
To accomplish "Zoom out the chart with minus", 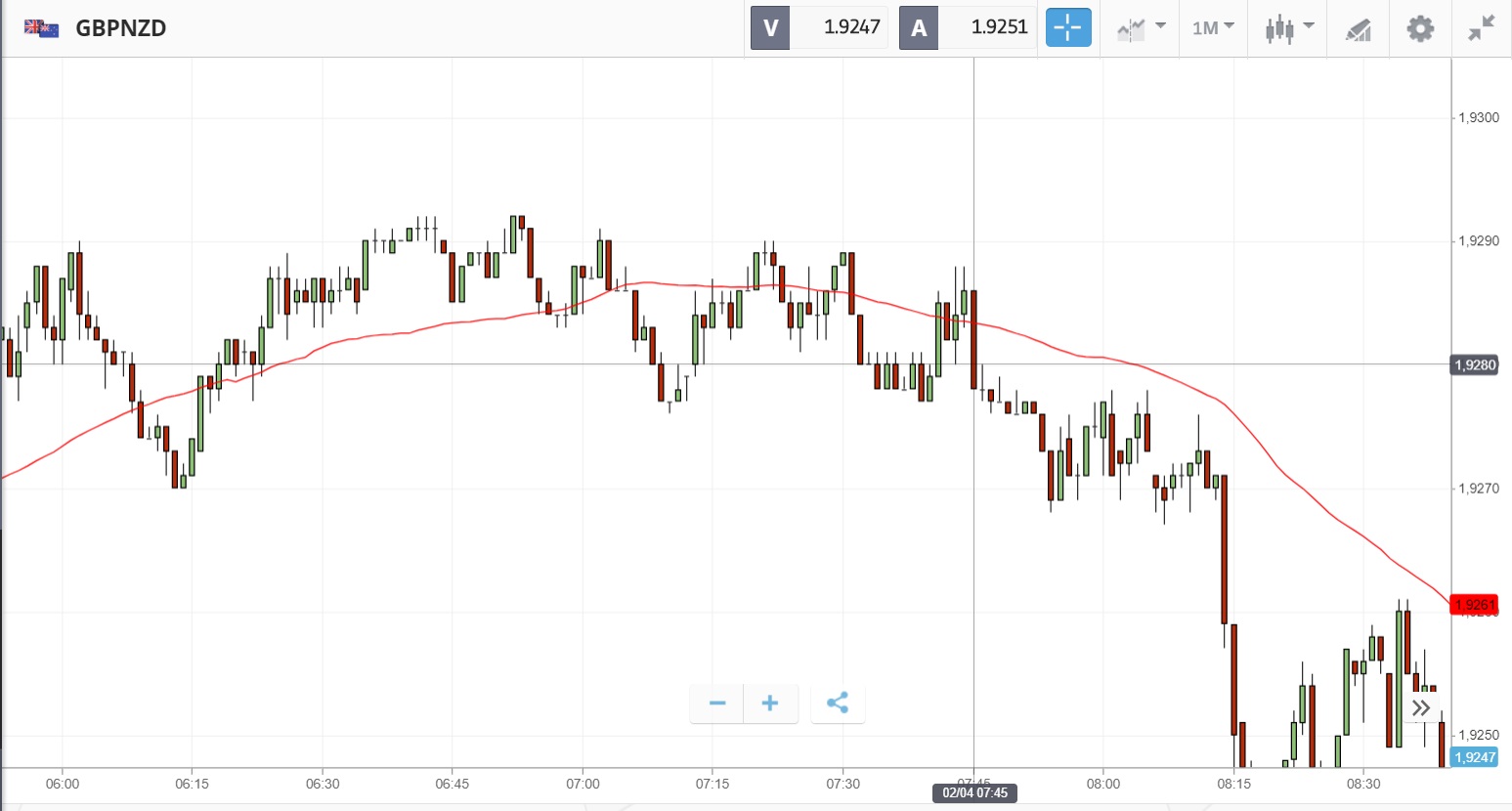I will 717,704.
